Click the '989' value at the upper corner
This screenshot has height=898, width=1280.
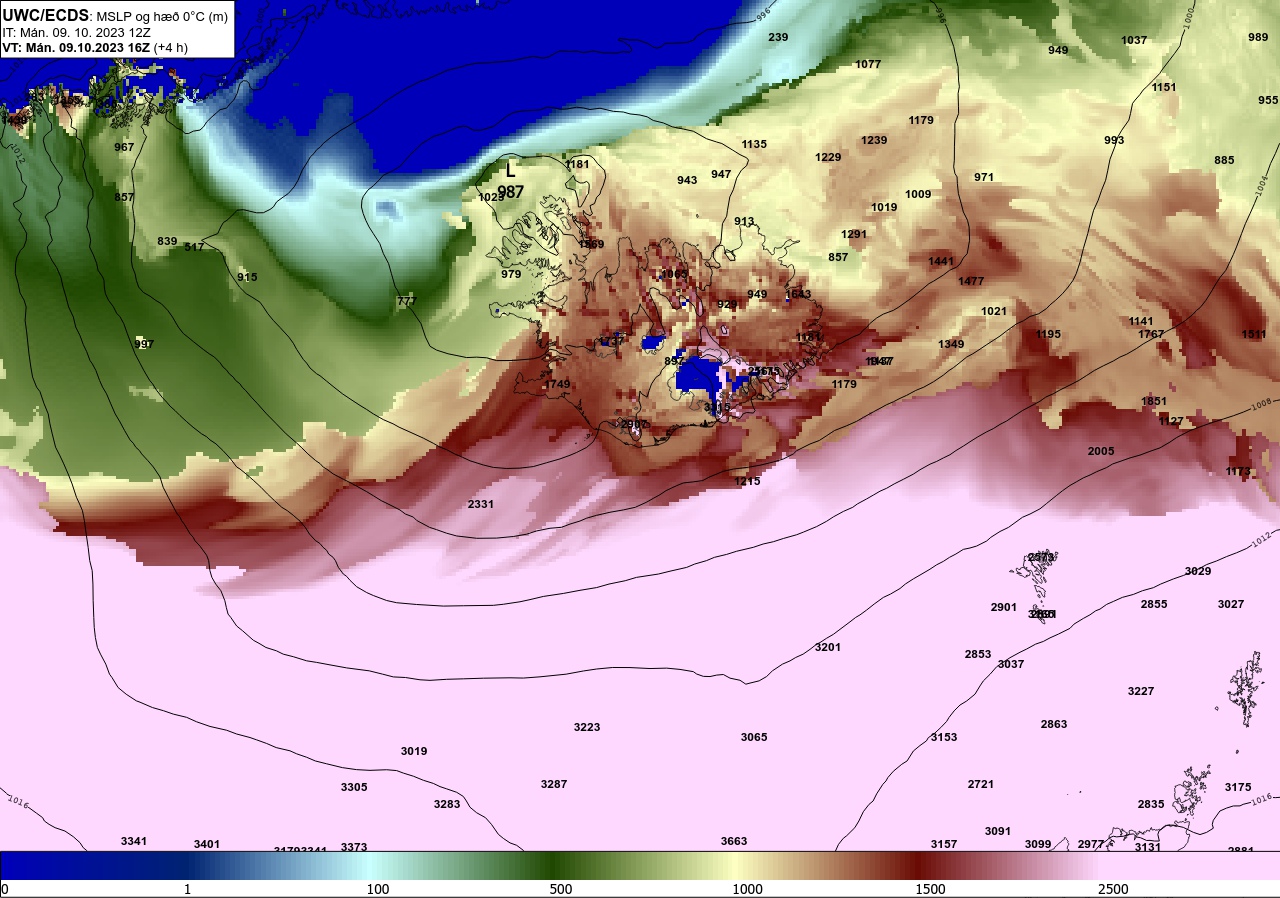[x=1258, y=37]
